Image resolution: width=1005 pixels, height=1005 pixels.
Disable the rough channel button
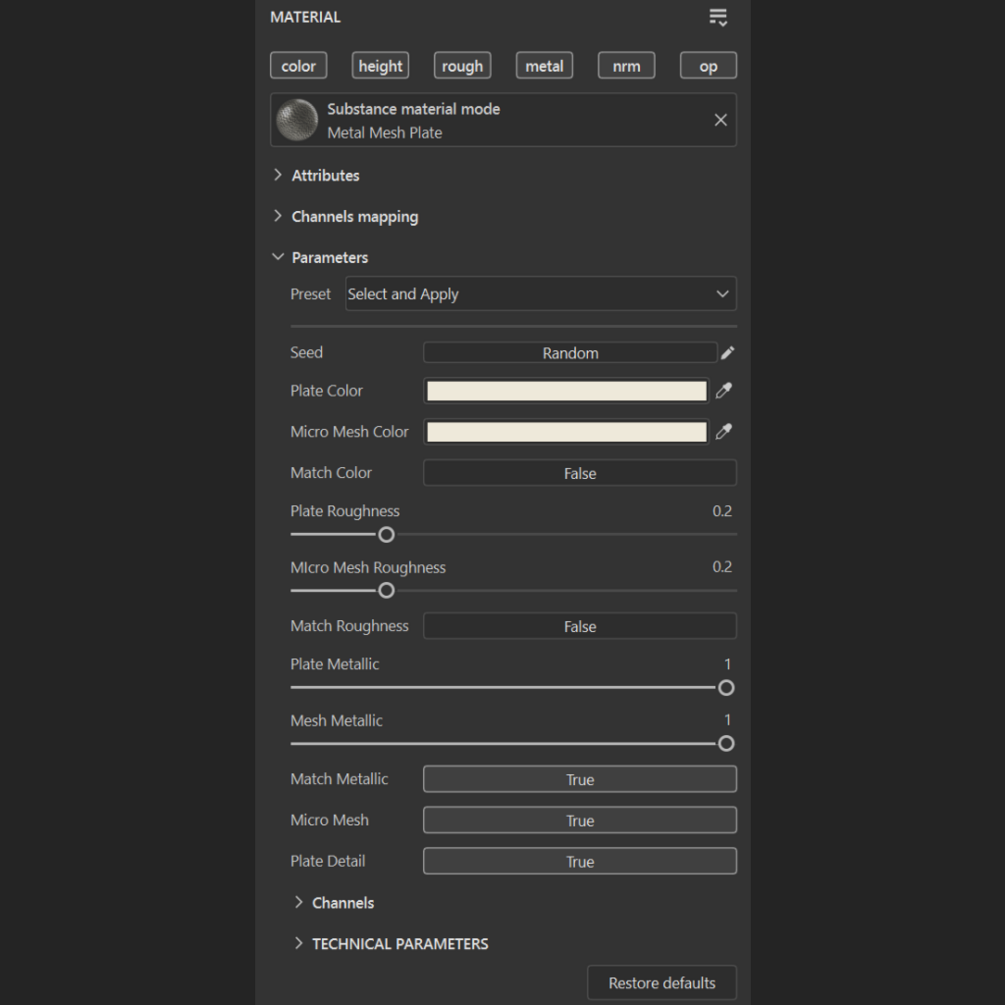pos(462,66)
